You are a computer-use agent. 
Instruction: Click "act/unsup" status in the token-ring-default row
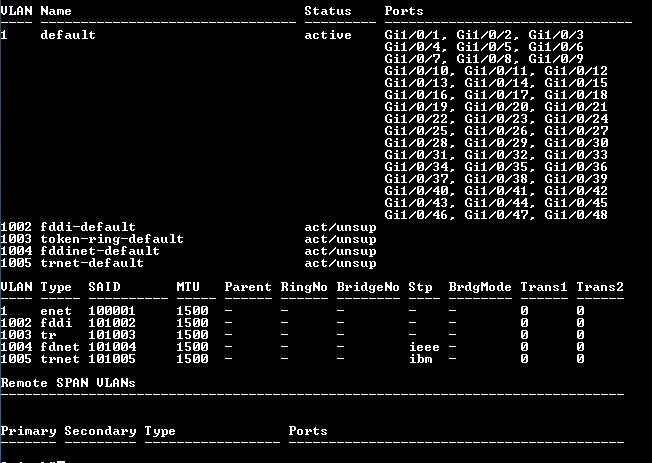(x=340, y=240)
